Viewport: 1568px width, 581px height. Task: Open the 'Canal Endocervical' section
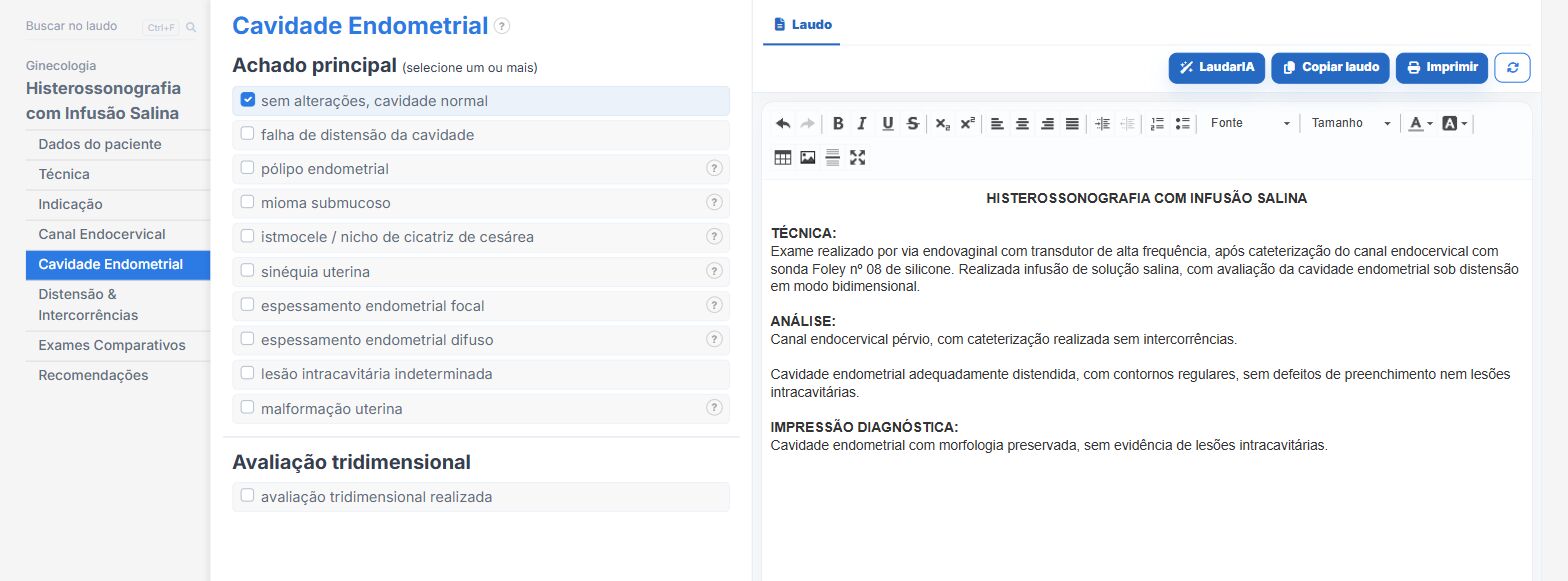(x=118, y=234)
